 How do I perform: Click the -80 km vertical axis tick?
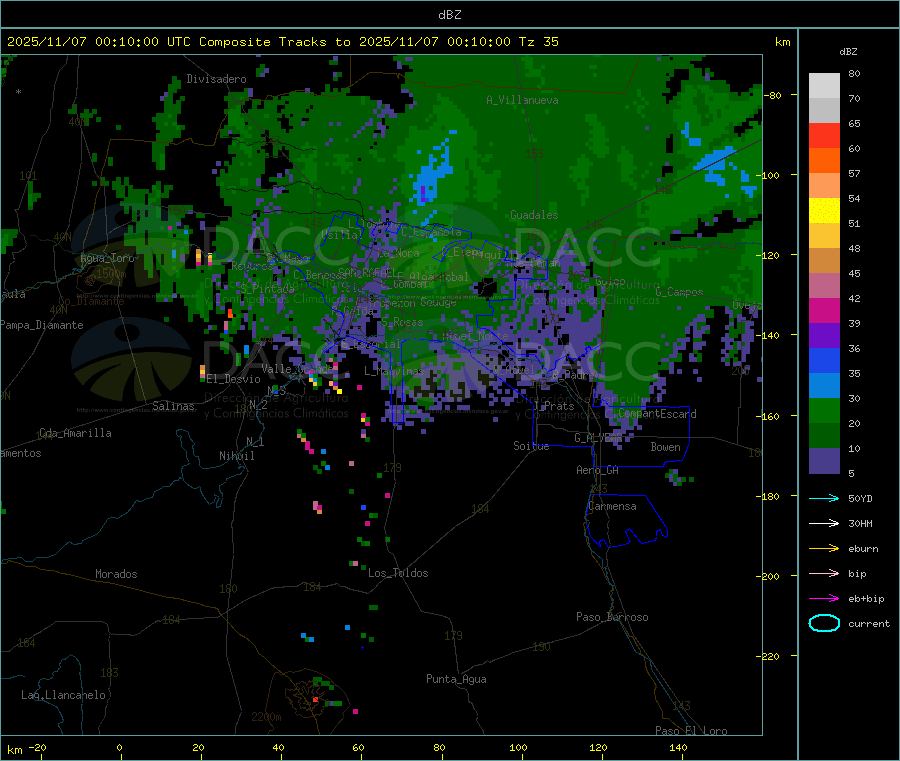pyautogui.click(x=772, y=95)
